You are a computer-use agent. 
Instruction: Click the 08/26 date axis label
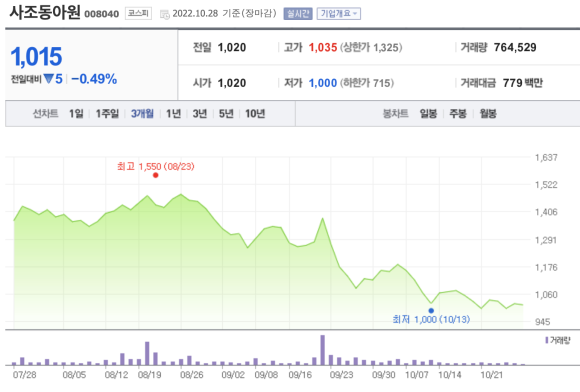(x=192, y=375)
